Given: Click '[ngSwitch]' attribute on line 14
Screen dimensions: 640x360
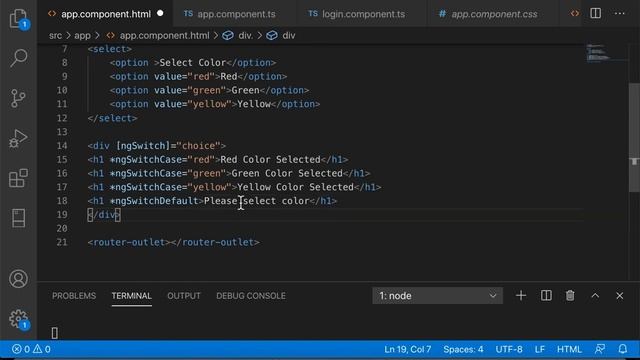Looking at the screenshot, I should (x=143, y=146).
